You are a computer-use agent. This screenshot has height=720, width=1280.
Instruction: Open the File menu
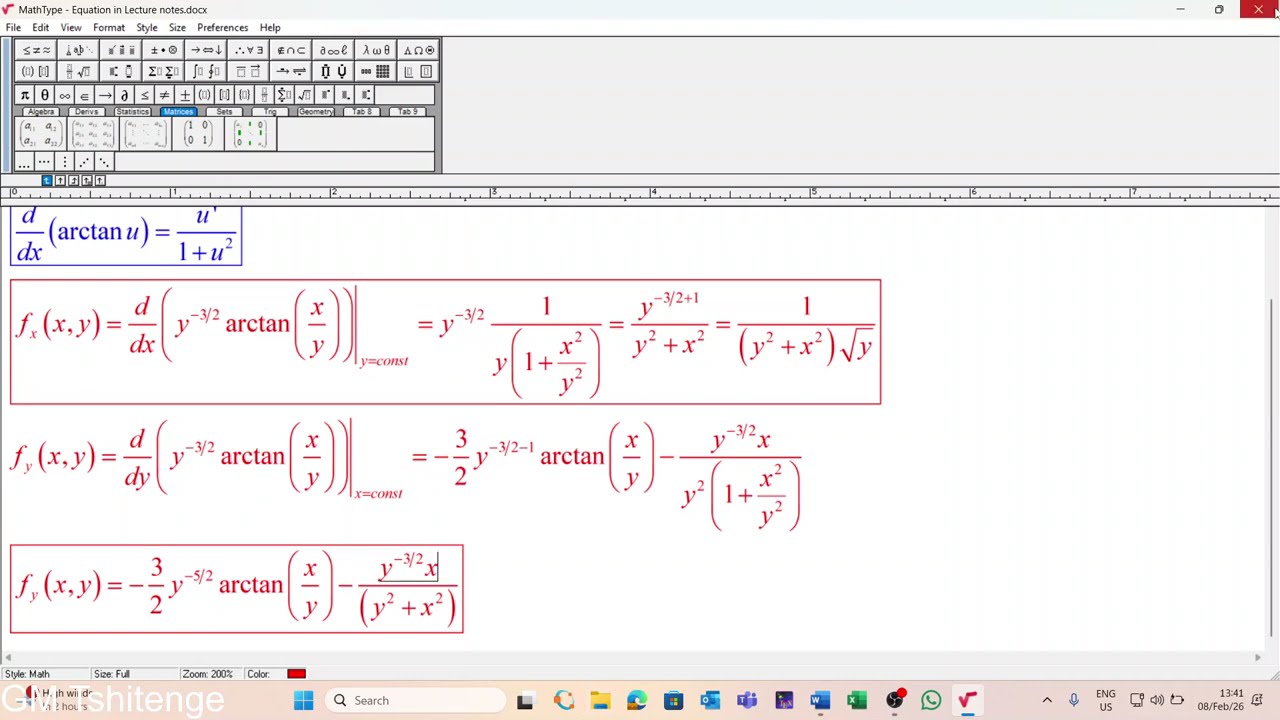point(13,28)
